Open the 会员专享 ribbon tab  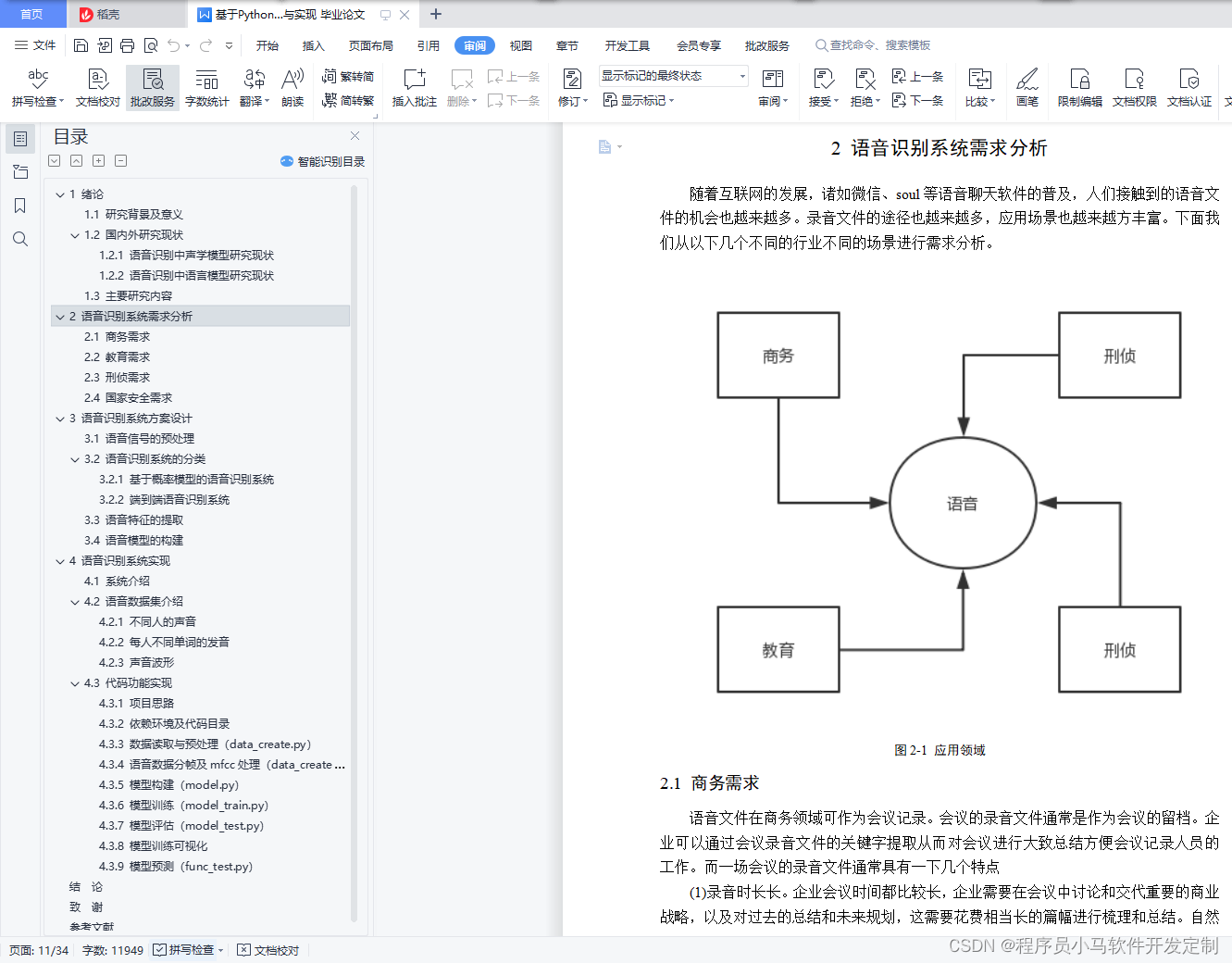click(x=699, y=45)
